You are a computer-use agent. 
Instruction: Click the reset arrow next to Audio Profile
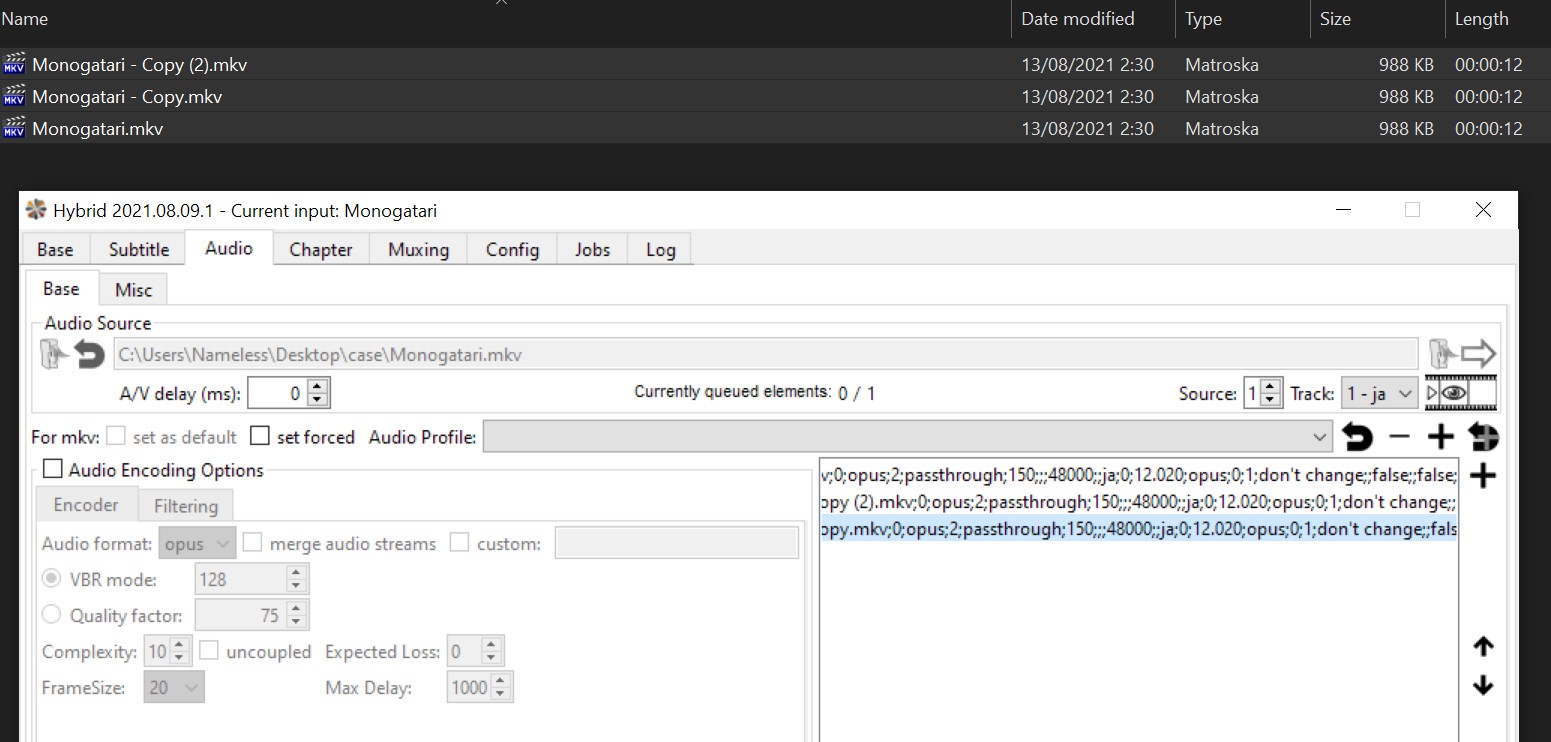(1356, 437)
